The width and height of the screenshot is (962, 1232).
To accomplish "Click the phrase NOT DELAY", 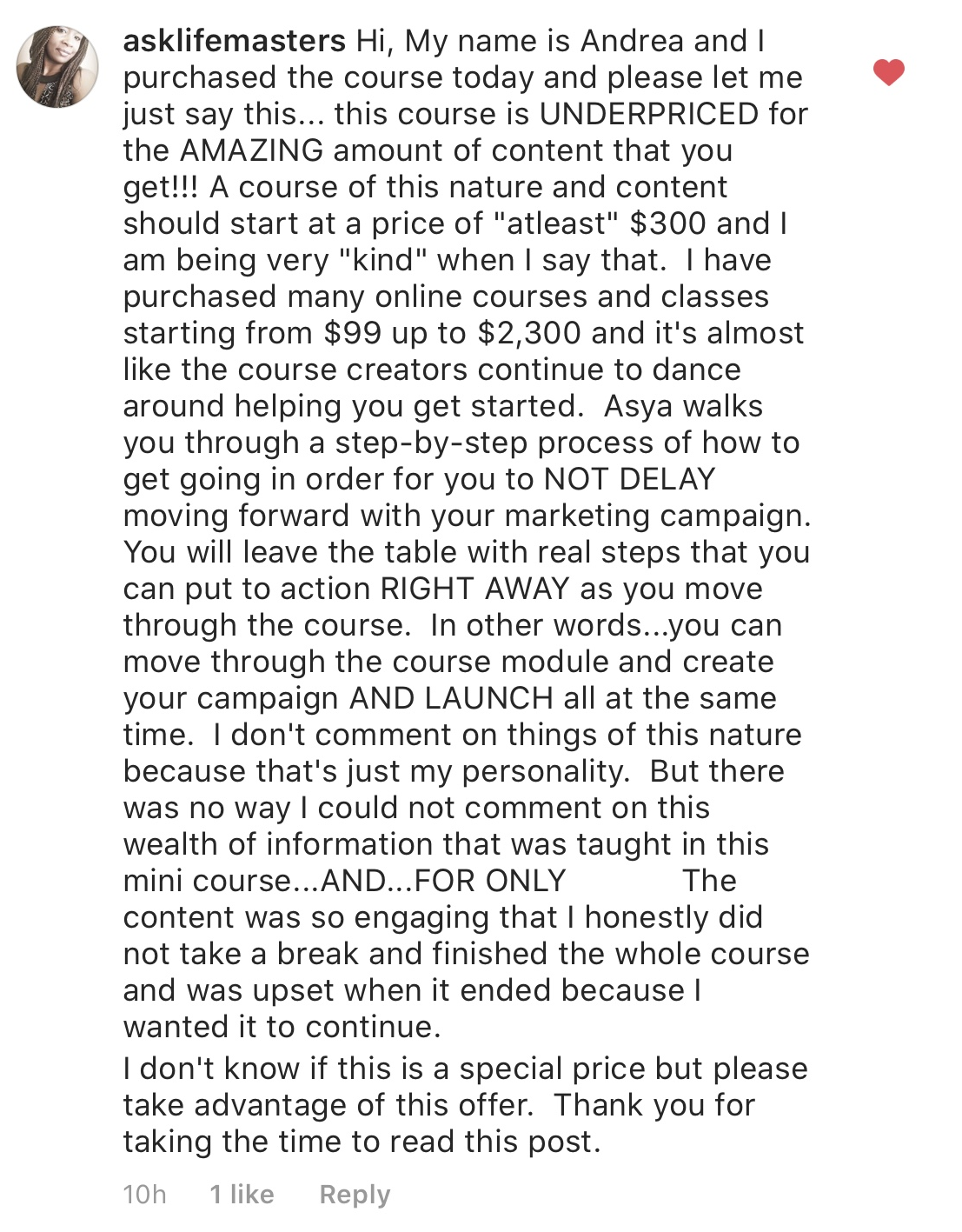I will [630, 479].
